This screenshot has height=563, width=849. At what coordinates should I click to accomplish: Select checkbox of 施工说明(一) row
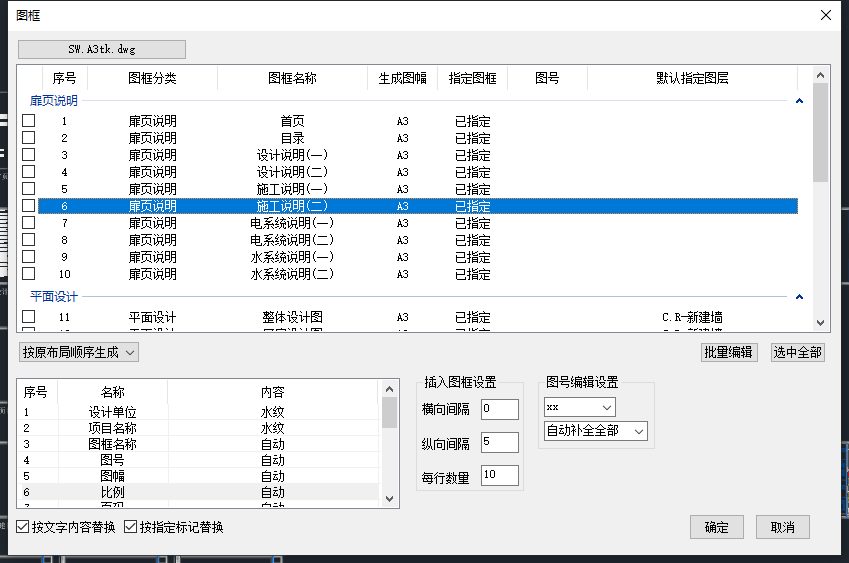(x=29, y=188)
